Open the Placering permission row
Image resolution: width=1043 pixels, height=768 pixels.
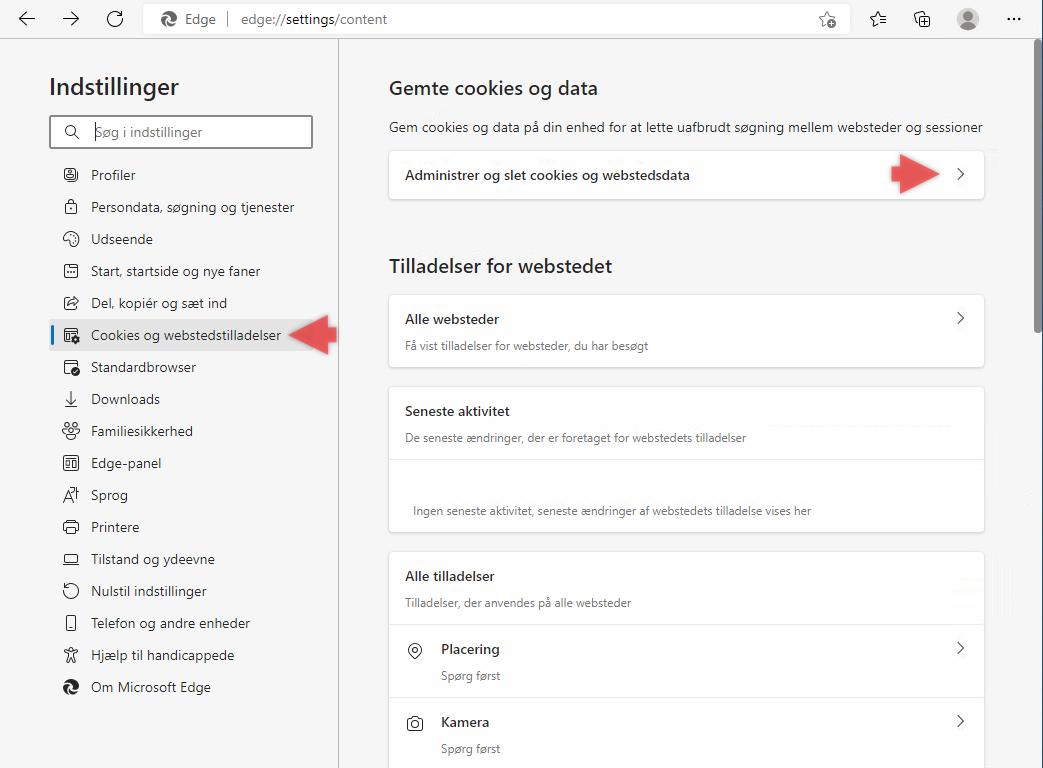coord(686,661)
